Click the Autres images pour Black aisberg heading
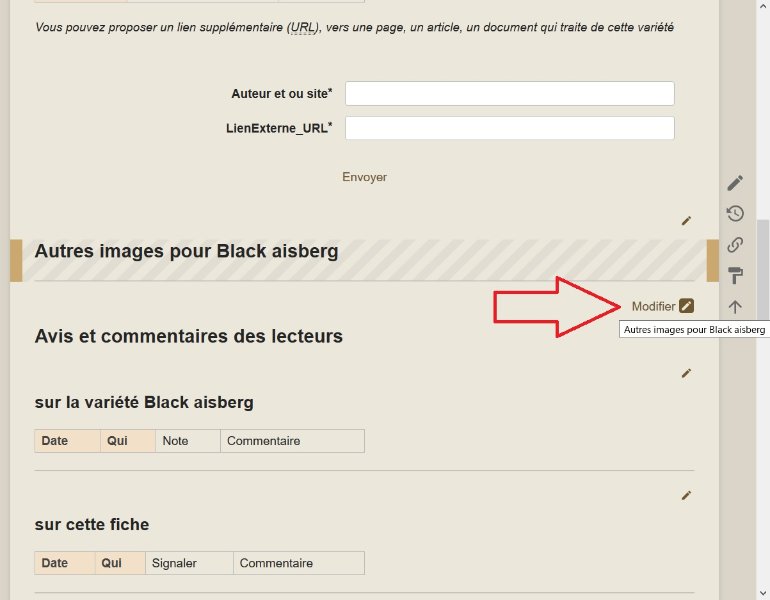This screenshot has width=770, height=600. [x=187, y=251]
